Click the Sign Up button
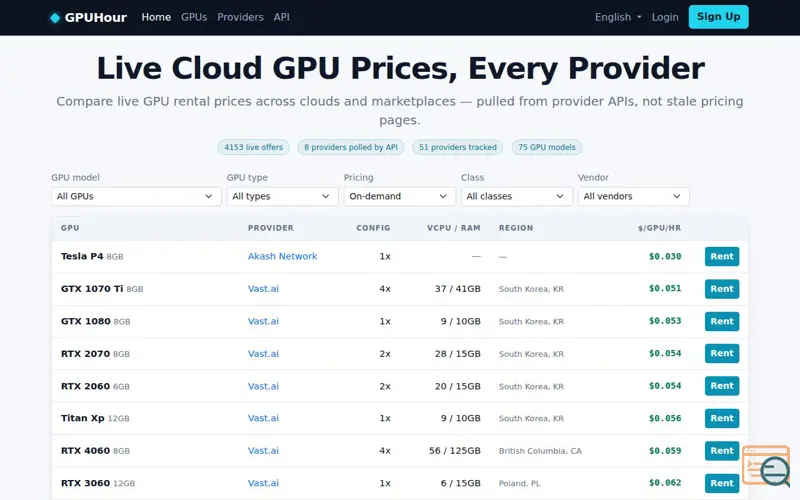Screen dimensions: 800x500 pyautogui.click(x=718, y=17)
